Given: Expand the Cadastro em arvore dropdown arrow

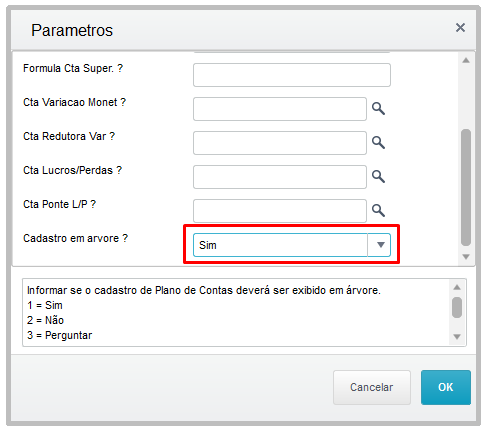Looking at the screenshot, I should click(380, 245).
